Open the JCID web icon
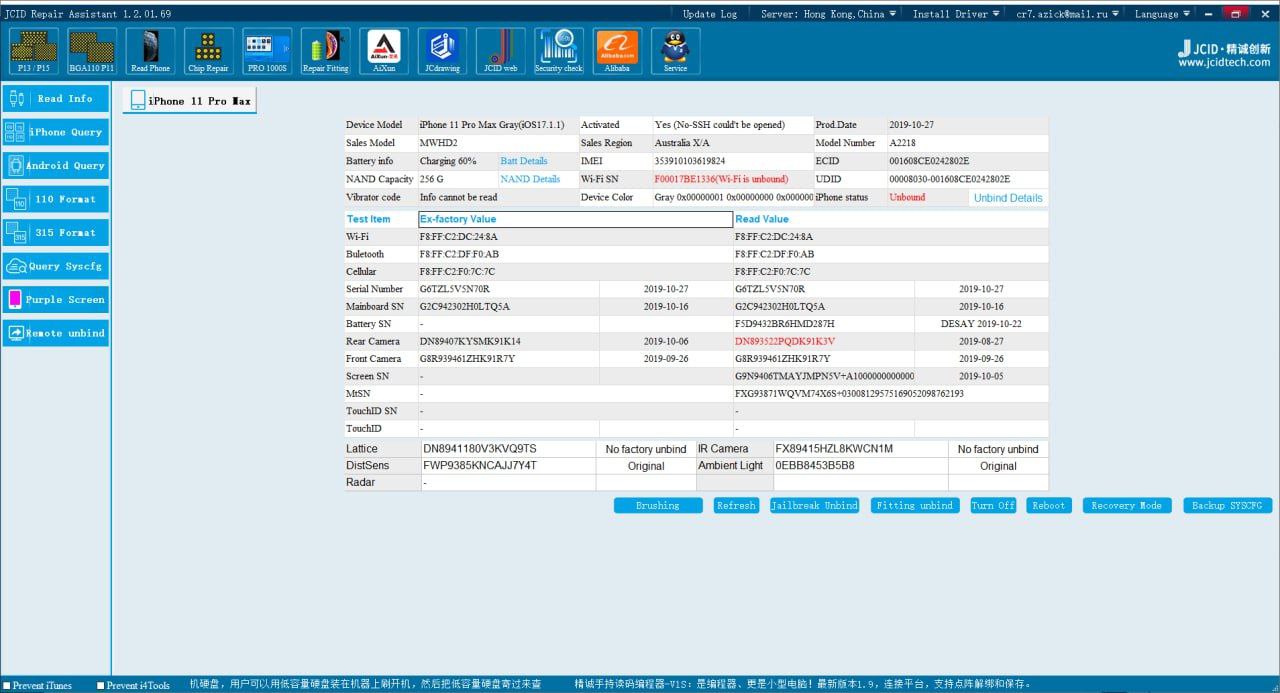The height and width of the screenshot is (693, 1280). click(x=501, y=50)
